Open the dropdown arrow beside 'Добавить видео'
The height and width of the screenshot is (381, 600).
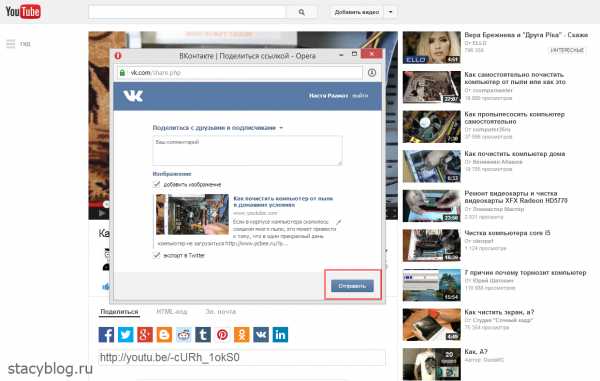point(390,12)
